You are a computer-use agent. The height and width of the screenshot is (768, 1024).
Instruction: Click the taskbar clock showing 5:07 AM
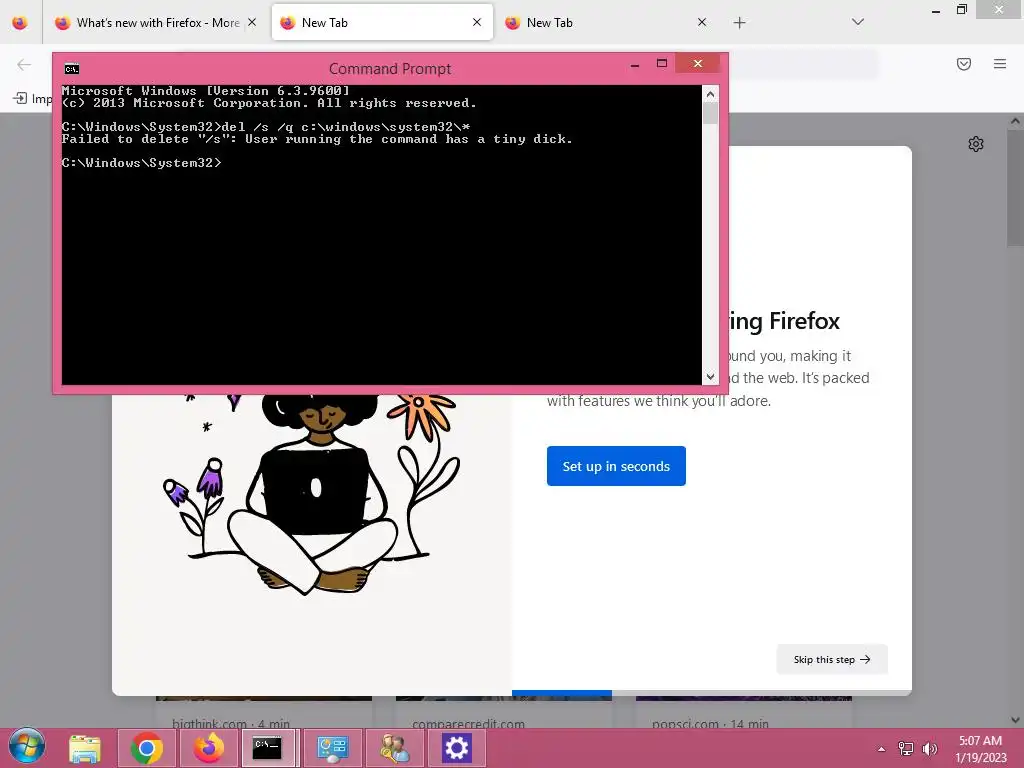(x=980, y=749)
